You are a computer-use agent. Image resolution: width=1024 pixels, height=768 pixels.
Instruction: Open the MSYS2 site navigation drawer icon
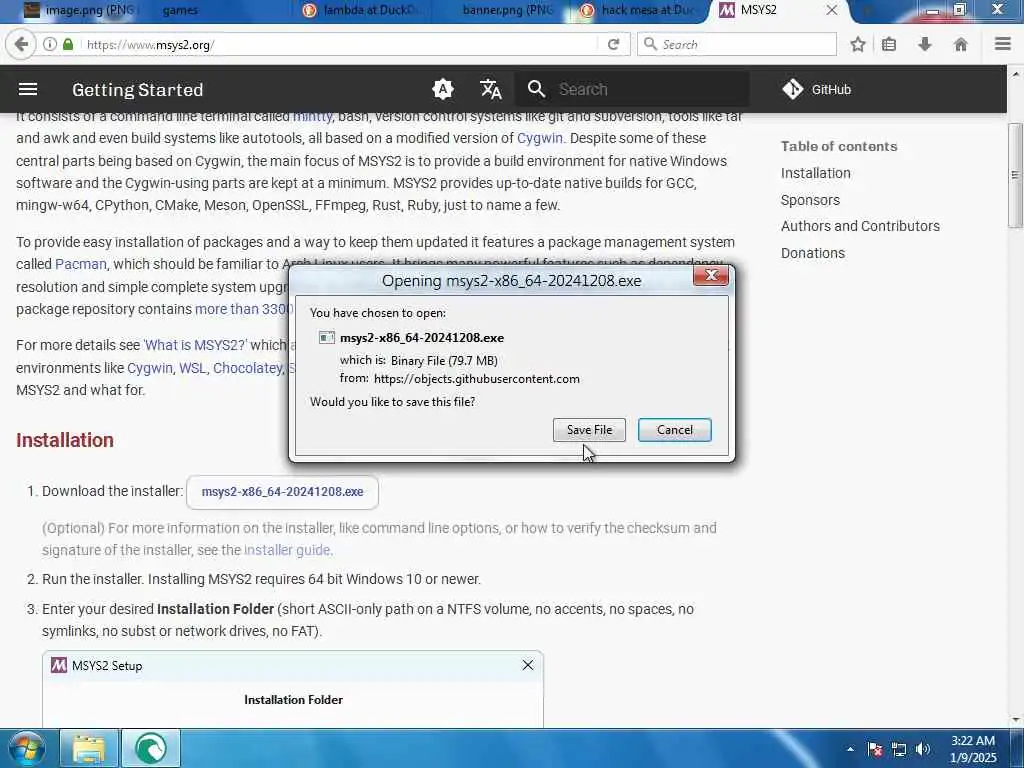tap(27, 89)
